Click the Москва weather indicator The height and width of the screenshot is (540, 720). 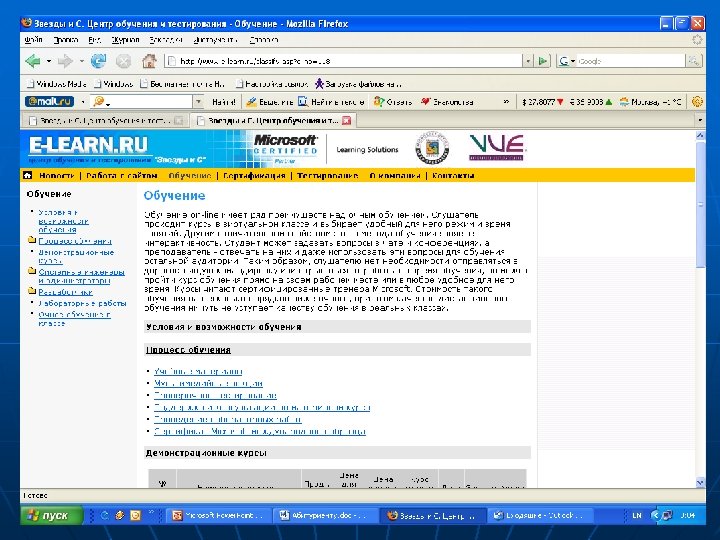pyautogui.click(x=651, y=102)
